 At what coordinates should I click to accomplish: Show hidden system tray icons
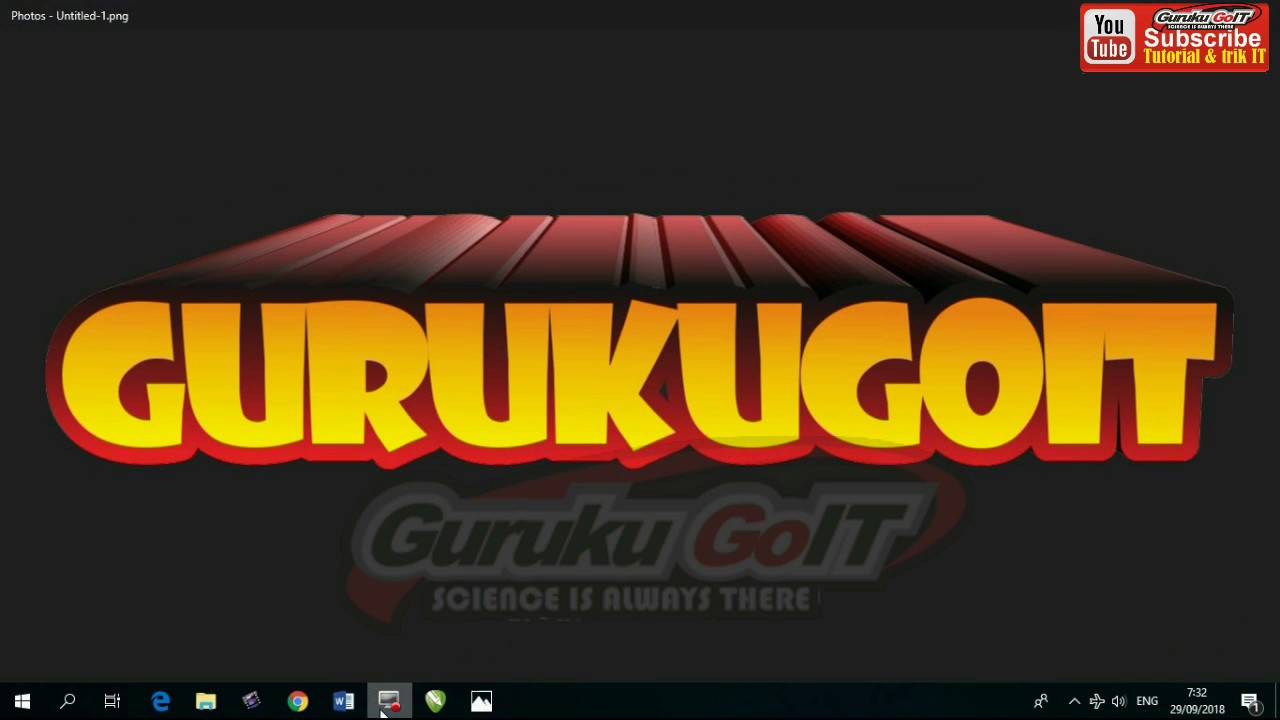click(x=1074, y=701)
